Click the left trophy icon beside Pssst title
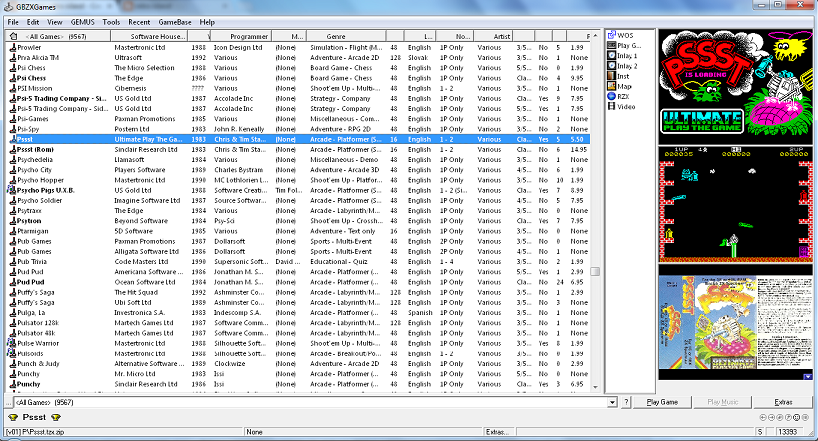Screen dimensions: 818x441 click(14, 418)
